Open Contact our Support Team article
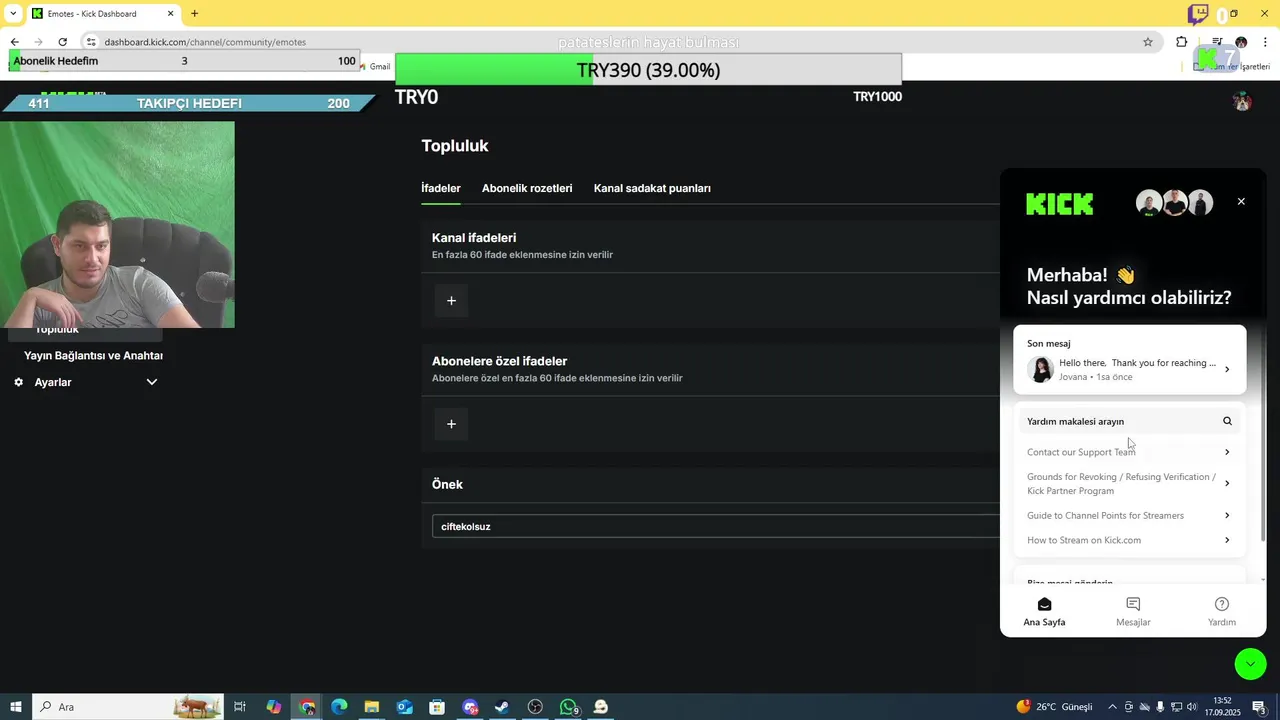This screenshot has width=1280, height=720. 1130,452
